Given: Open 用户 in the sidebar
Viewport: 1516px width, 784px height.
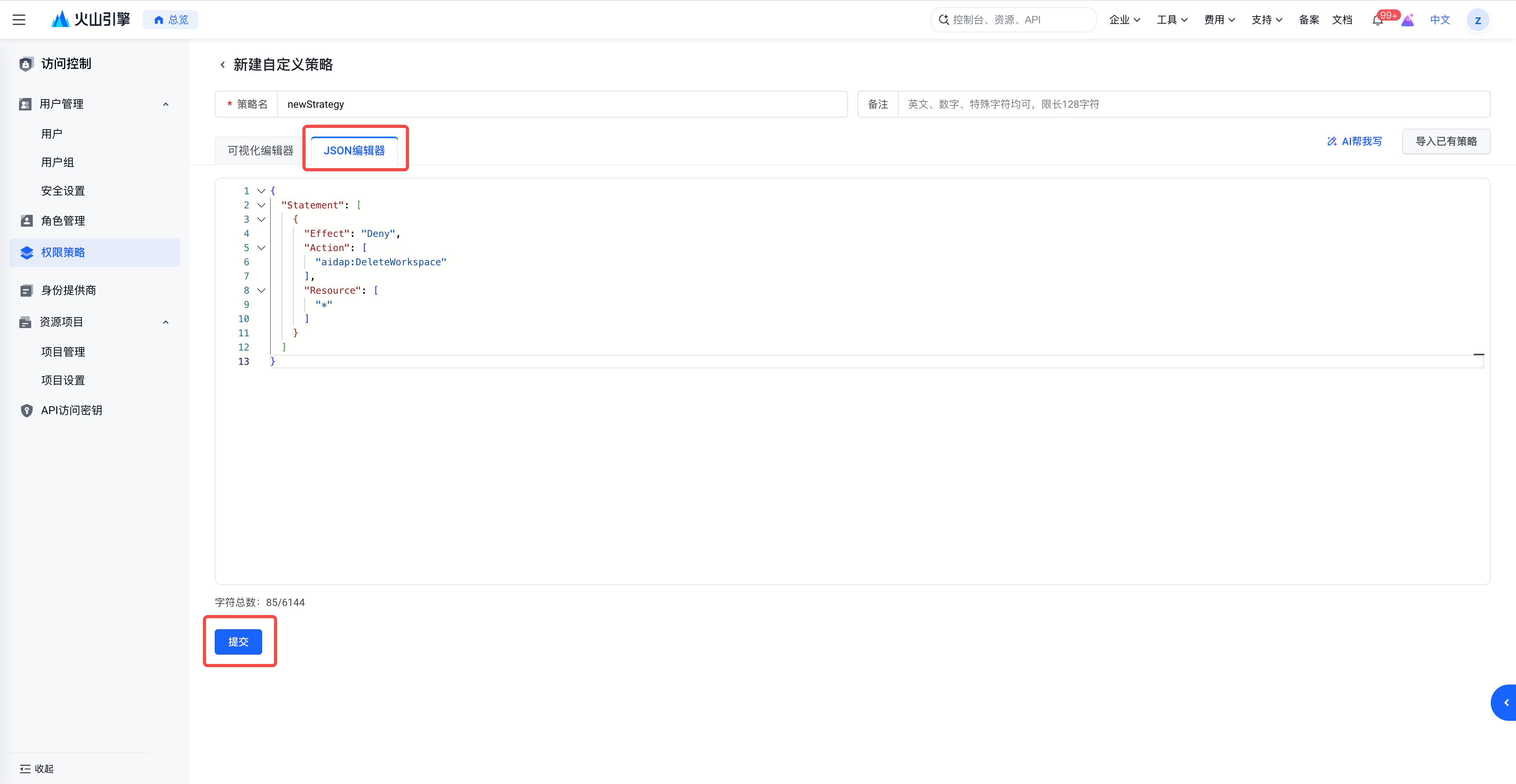Looking at the screenshot, I should [52, 133].
